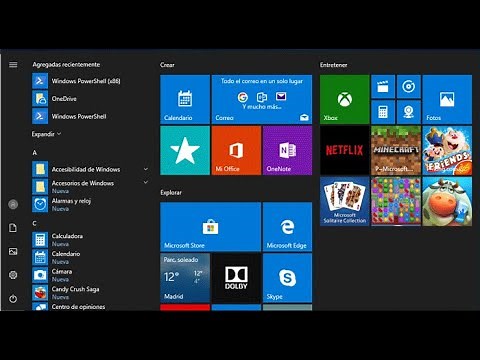
Task: Open the teal star tile
Action: tap(185, 150)
